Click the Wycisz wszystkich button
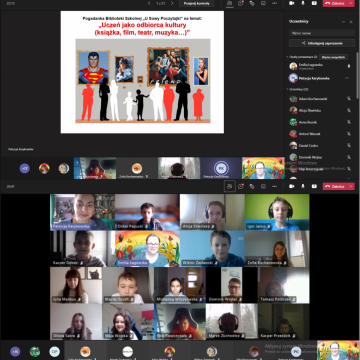The width and height of the screenshot is (360, 360). pos(333,57)
